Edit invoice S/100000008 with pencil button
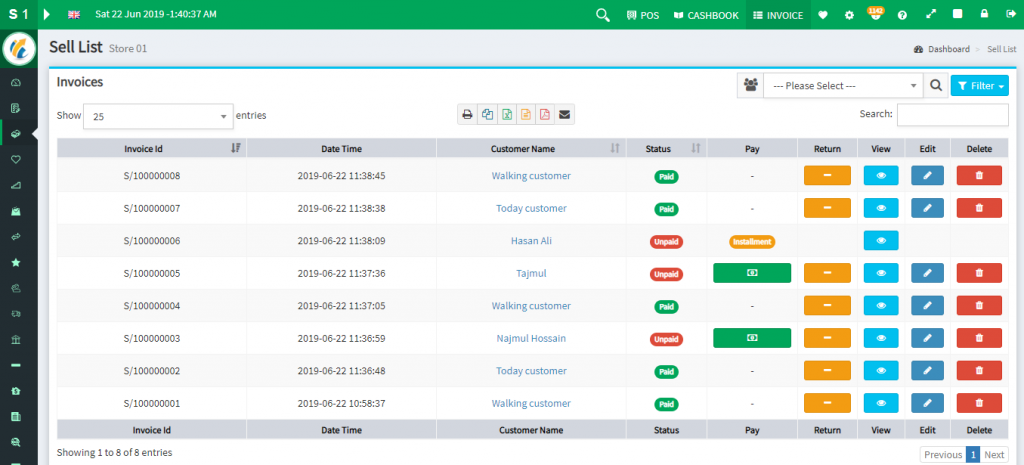The height and width of the screenshot is (465, 1024). coord(927,176)
